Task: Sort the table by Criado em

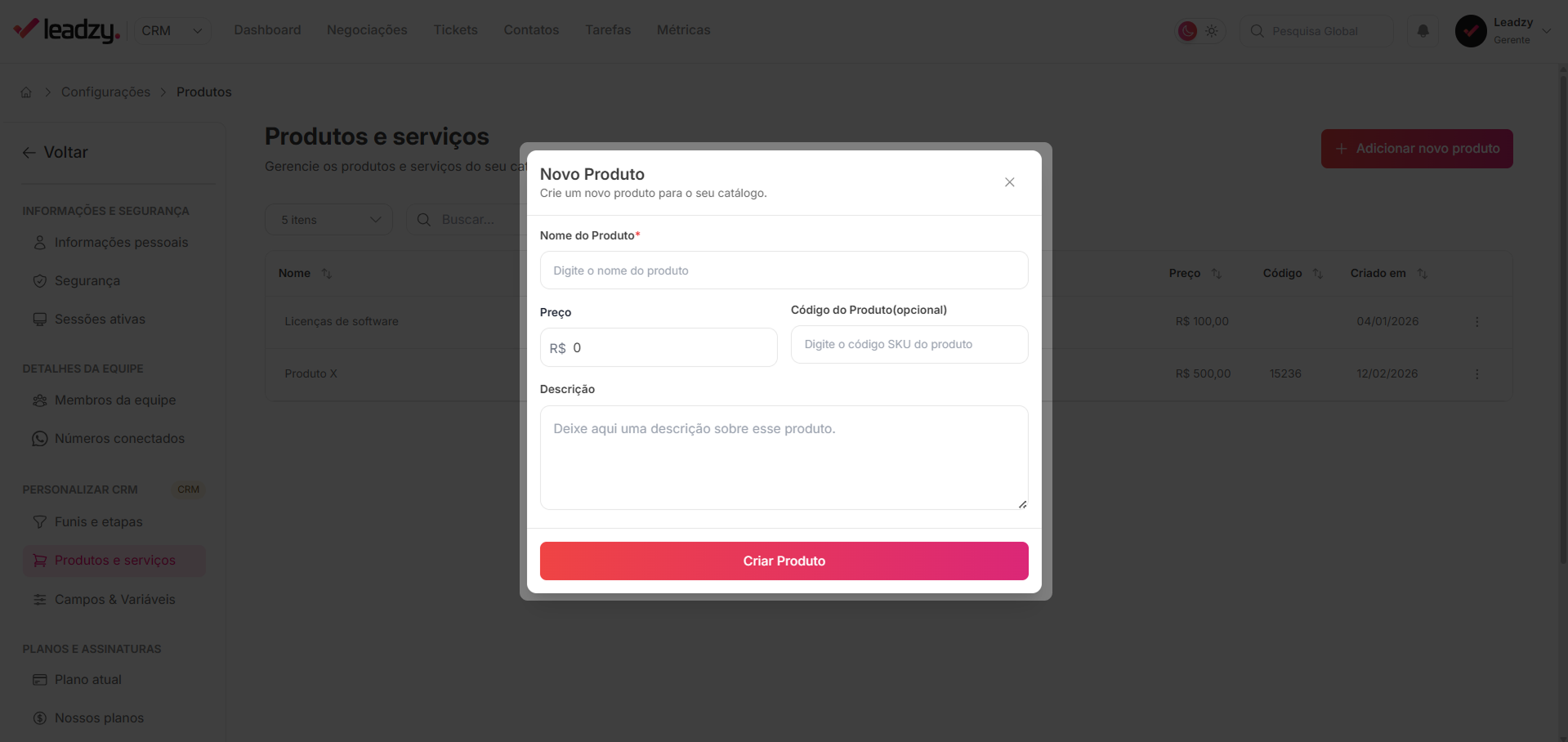Action: click(x=1423, y=274)
